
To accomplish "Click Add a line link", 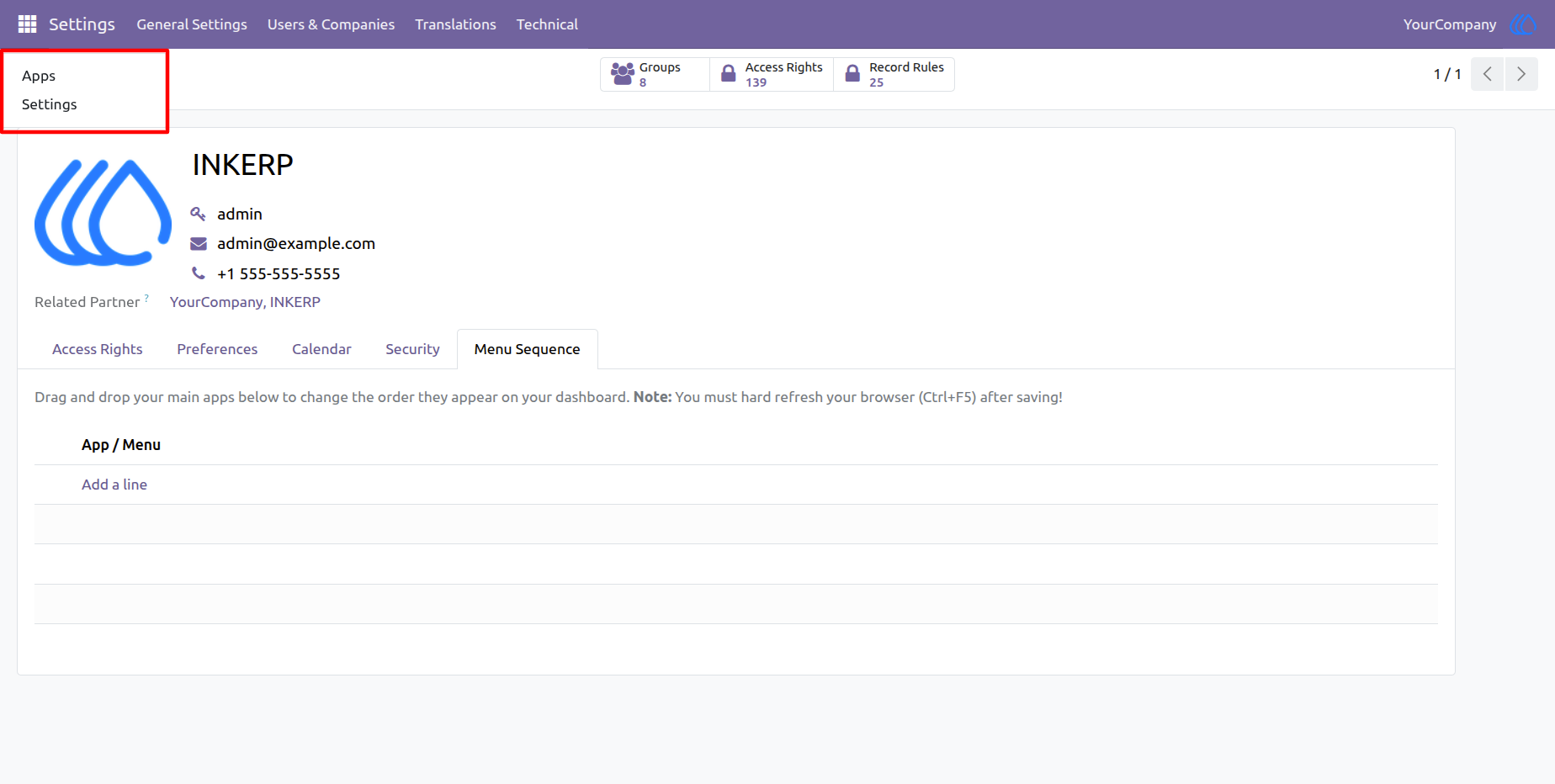I will 114,485.
